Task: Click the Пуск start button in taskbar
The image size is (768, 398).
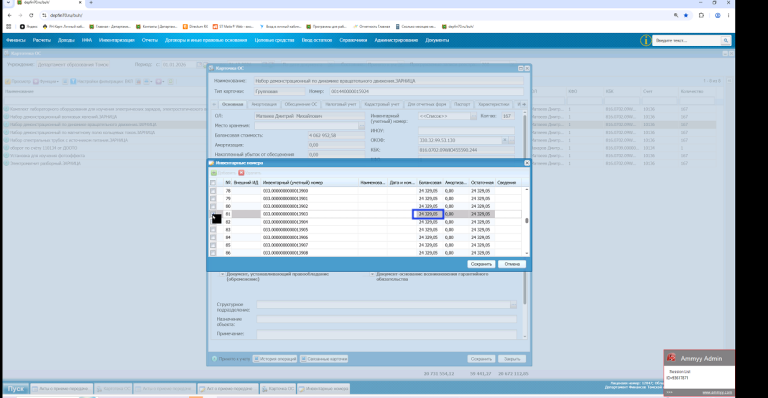Action: [15, 388]
